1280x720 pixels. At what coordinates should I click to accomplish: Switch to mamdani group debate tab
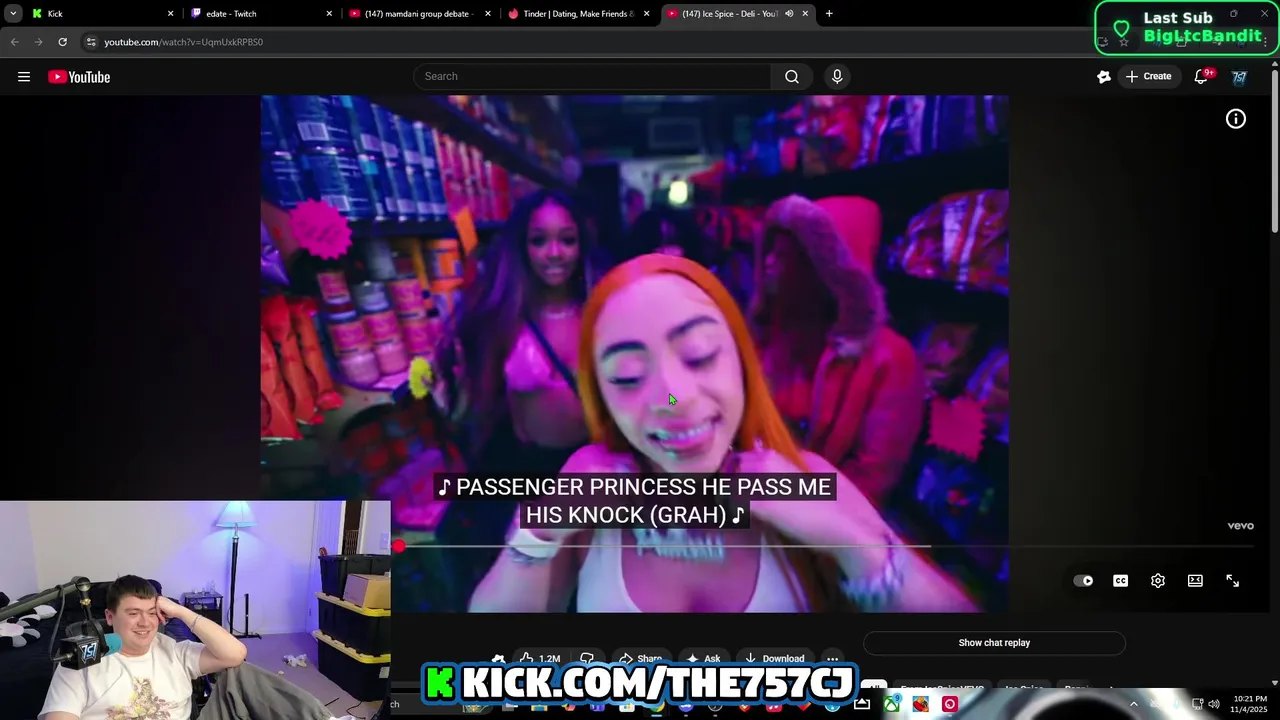click(420, 14)
